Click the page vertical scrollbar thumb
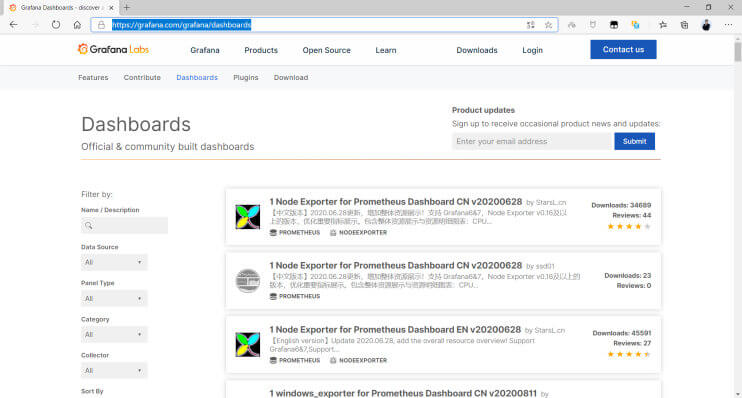The height and width of the screenshot is (398, 742). 738,52
